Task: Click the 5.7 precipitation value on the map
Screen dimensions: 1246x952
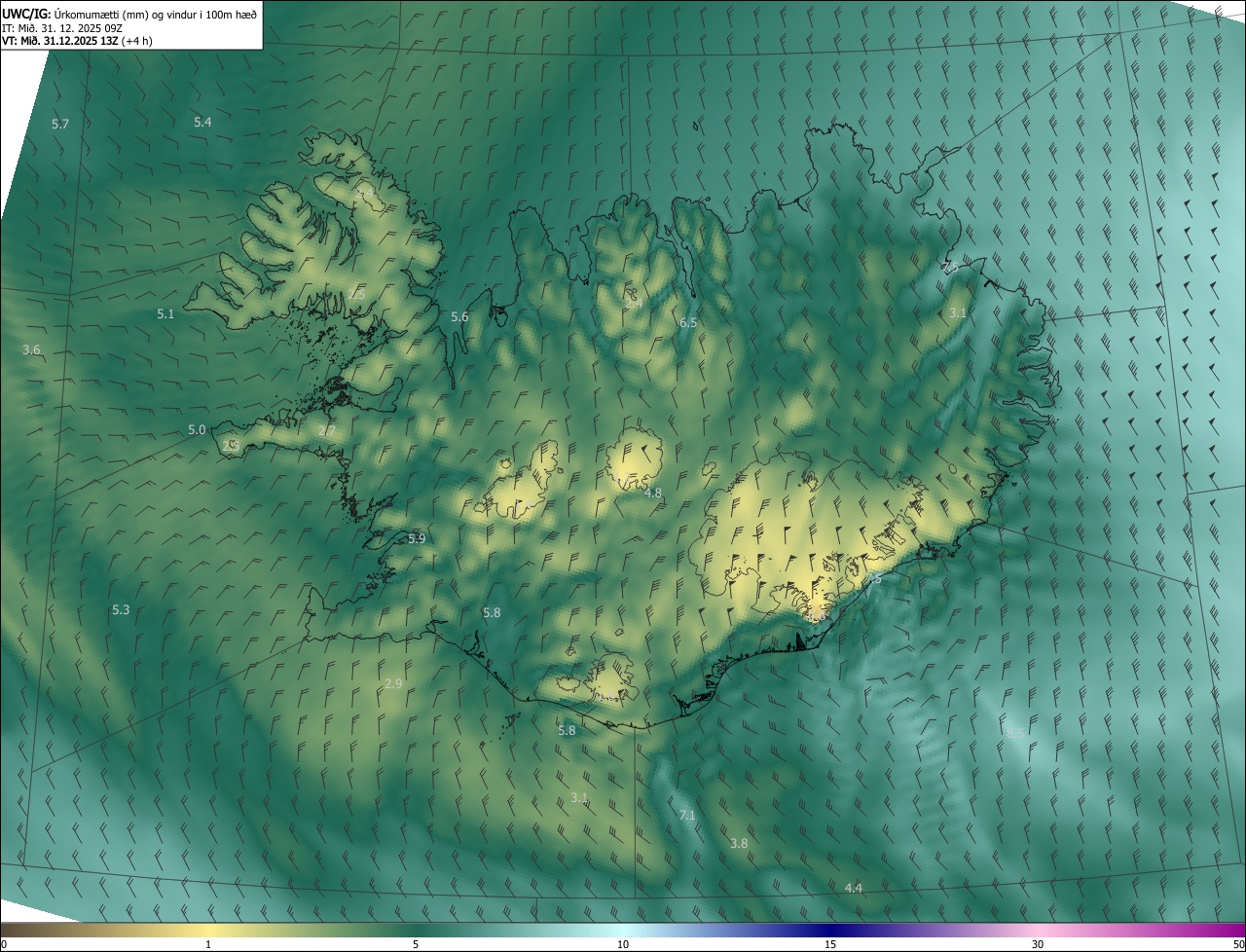Action: (x=60, y=125)
